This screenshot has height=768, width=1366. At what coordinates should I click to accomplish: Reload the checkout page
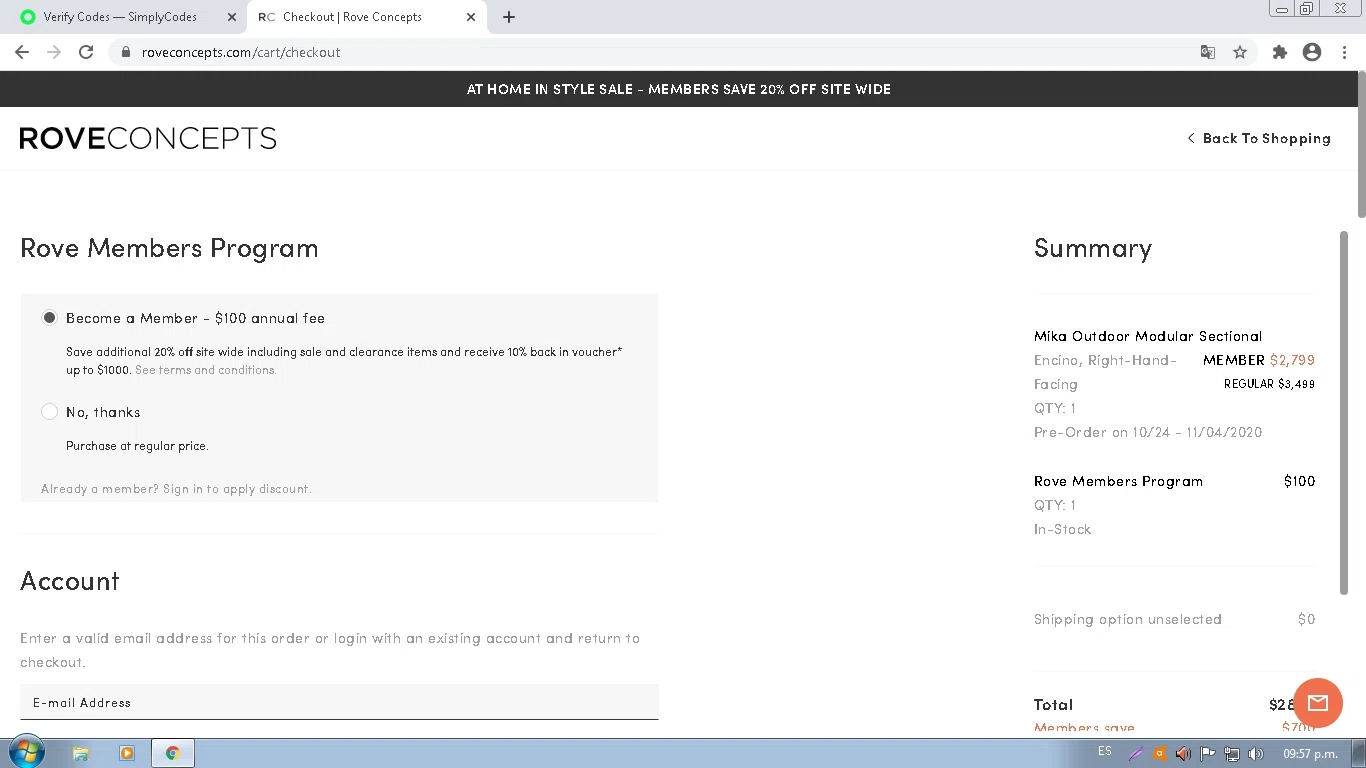click(86, 52)
